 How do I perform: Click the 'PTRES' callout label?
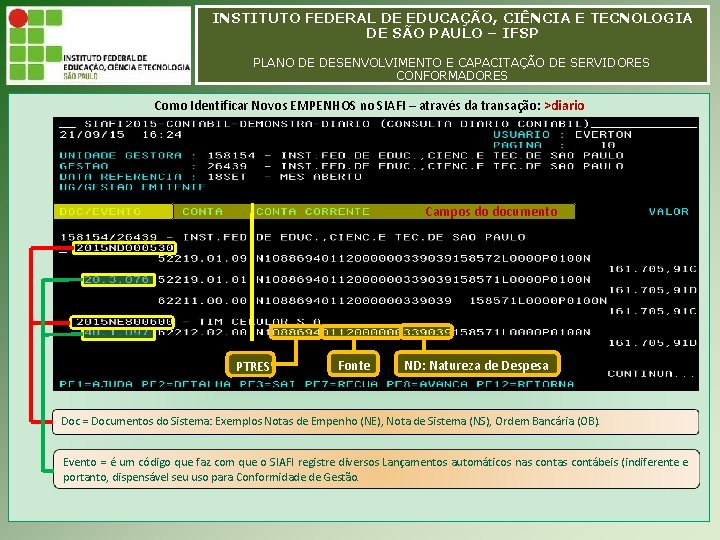[x=251, y=366]
